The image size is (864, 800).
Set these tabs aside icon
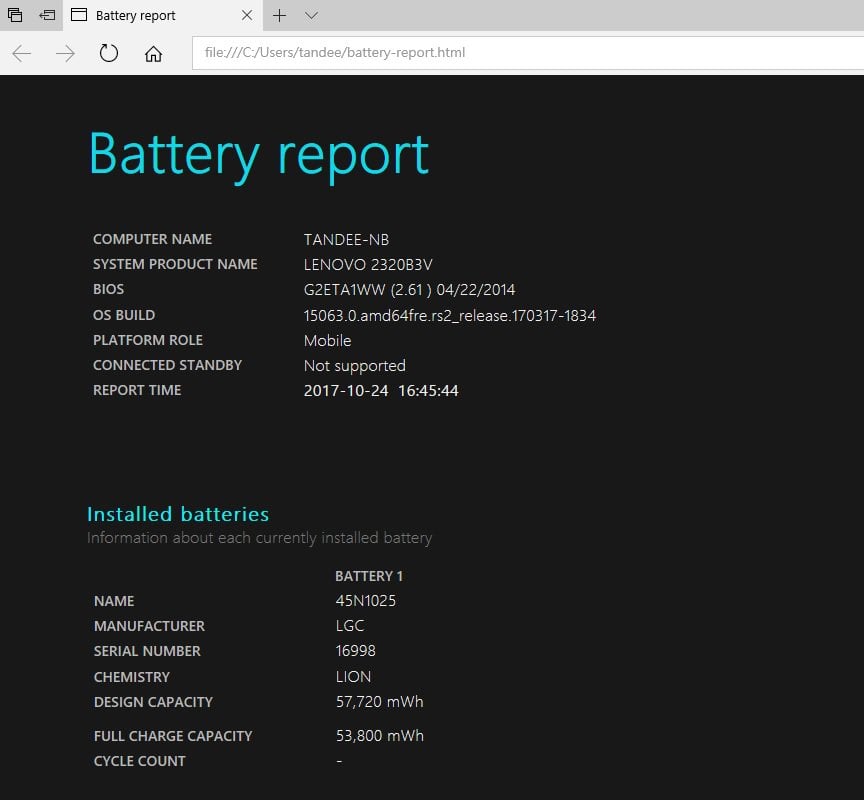tap(47, 15)
